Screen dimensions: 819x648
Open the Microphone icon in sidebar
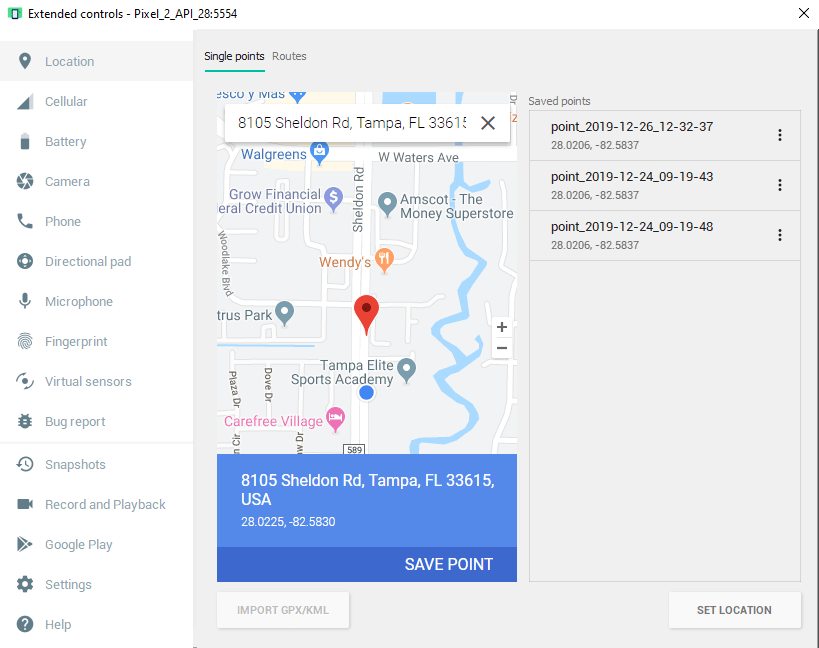point(25,301)
